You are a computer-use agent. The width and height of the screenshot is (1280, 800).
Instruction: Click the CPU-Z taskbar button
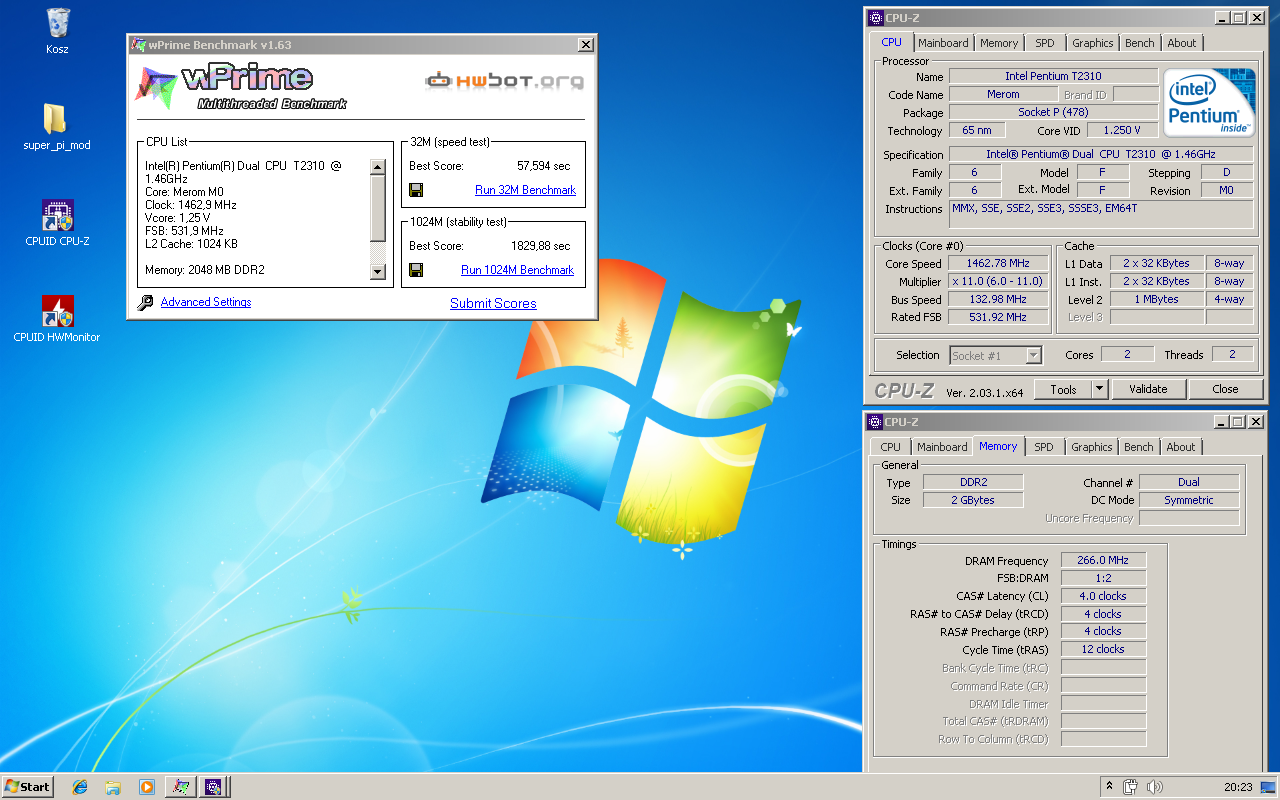click(213, 787)
